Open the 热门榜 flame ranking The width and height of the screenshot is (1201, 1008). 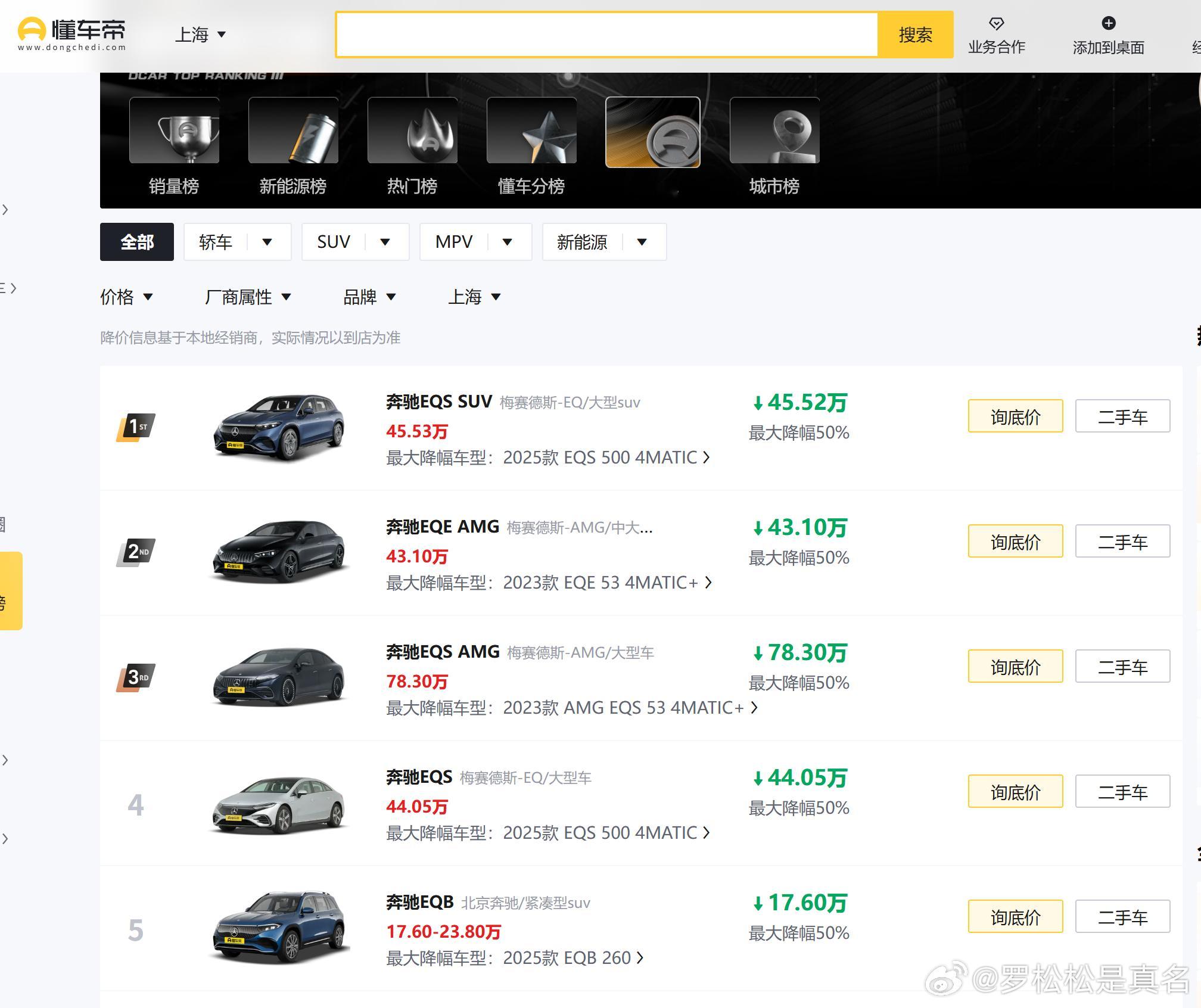click(x=412, y=147)
